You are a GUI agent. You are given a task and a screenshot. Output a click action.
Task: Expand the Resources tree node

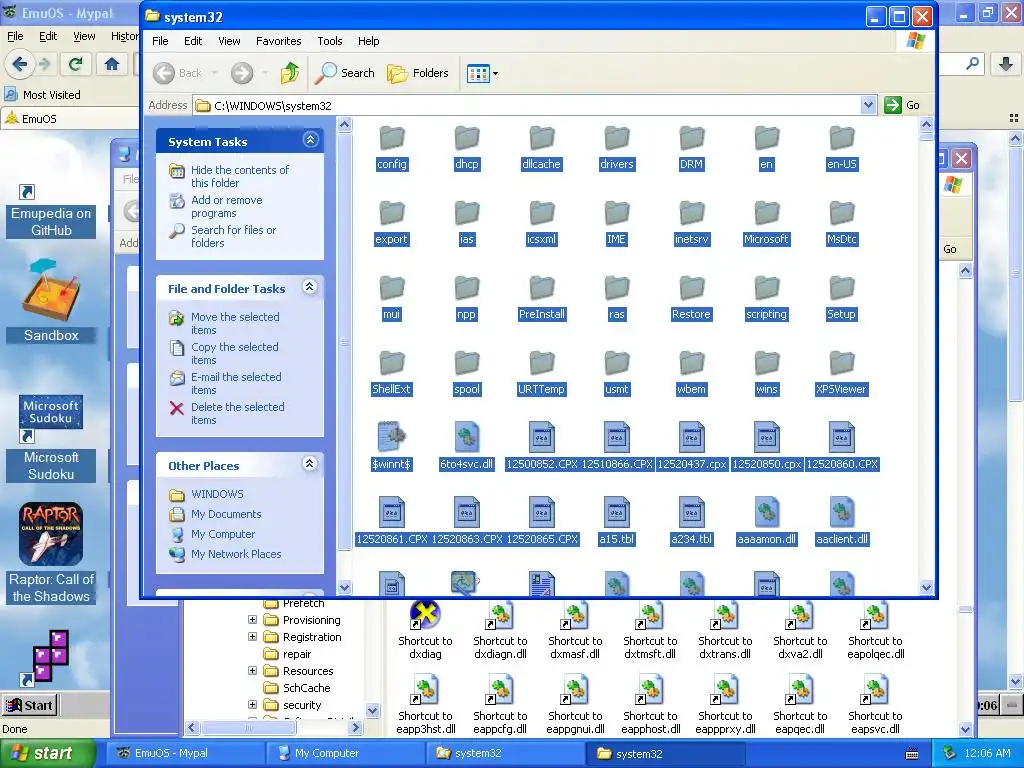(252, 670)
